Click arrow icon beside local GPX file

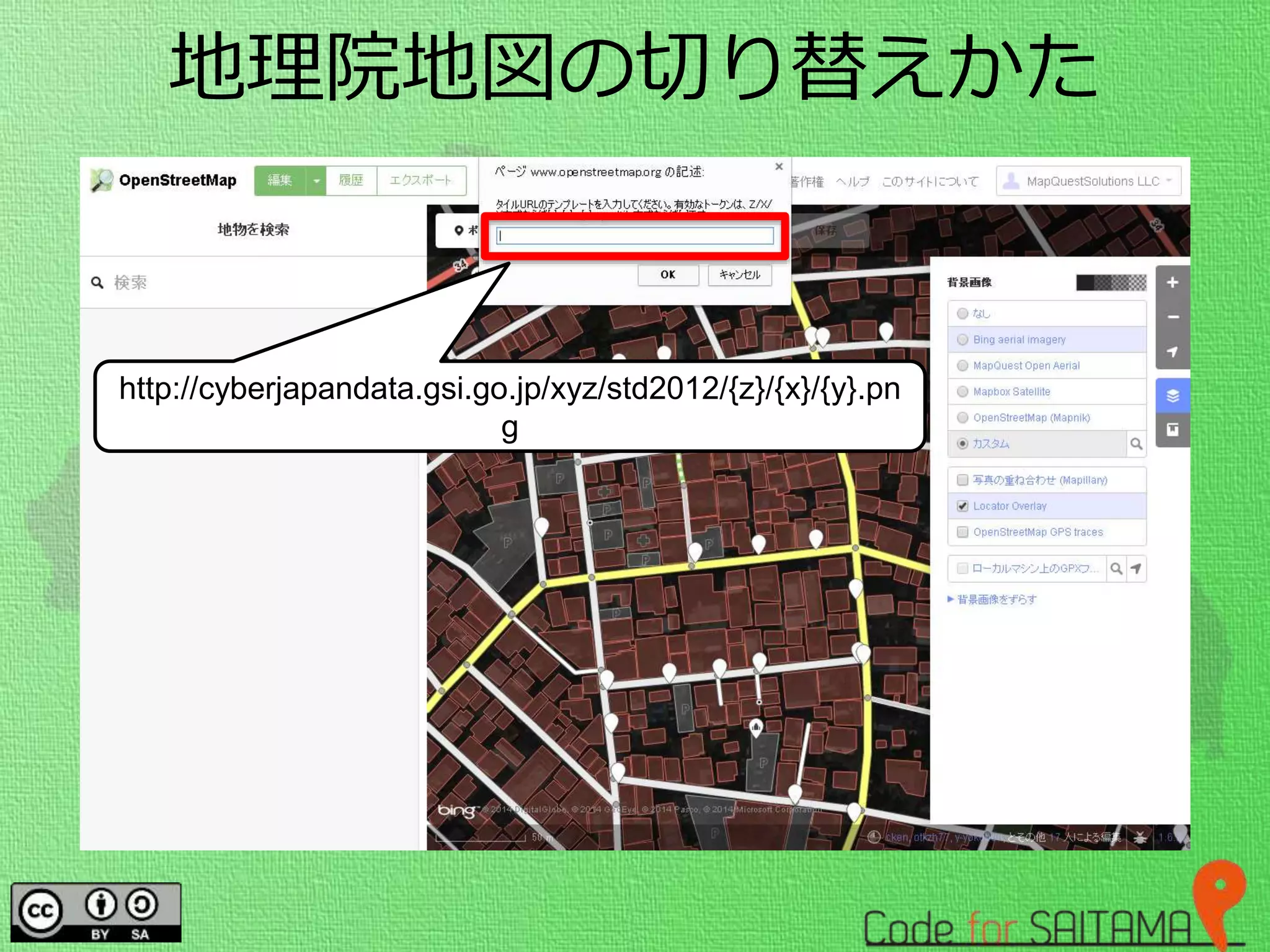pos(1136,568)
